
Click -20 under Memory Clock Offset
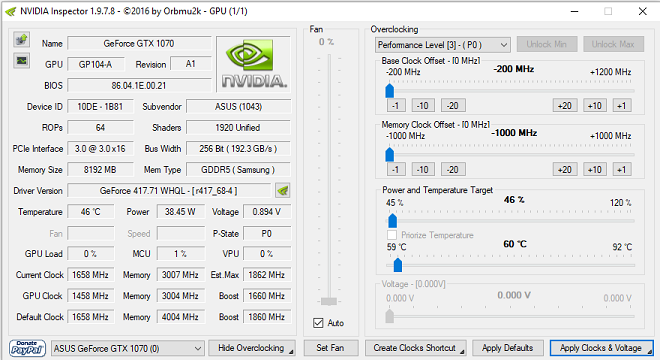(x=453, y=170)
